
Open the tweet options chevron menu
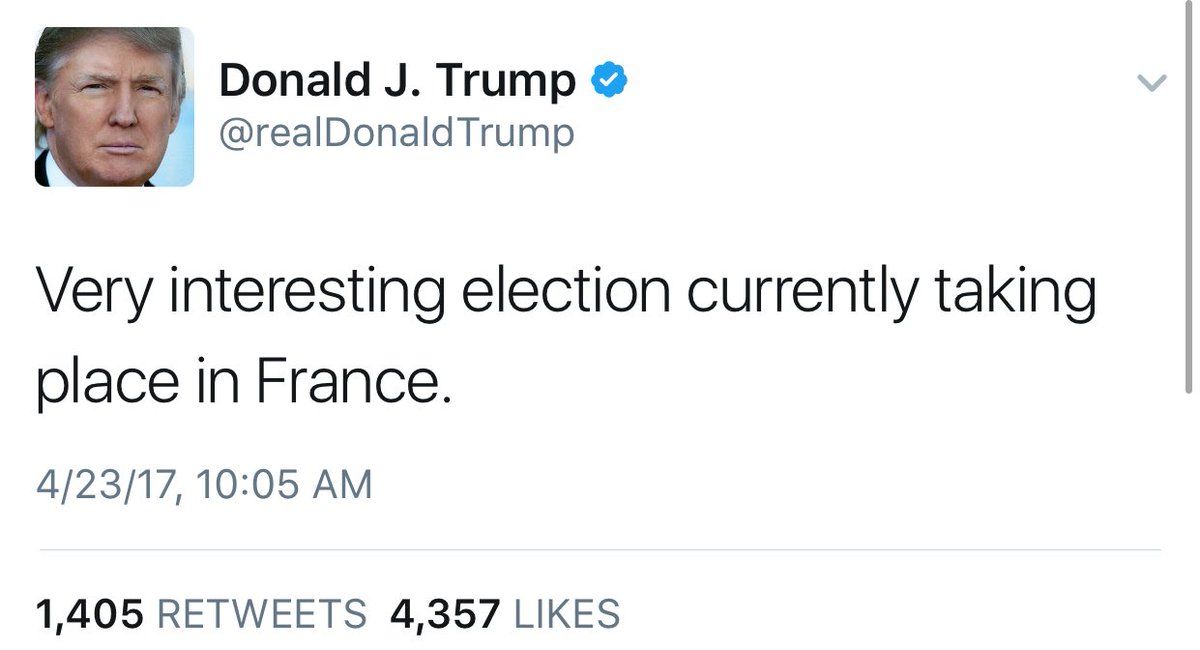coord(1153,83)
